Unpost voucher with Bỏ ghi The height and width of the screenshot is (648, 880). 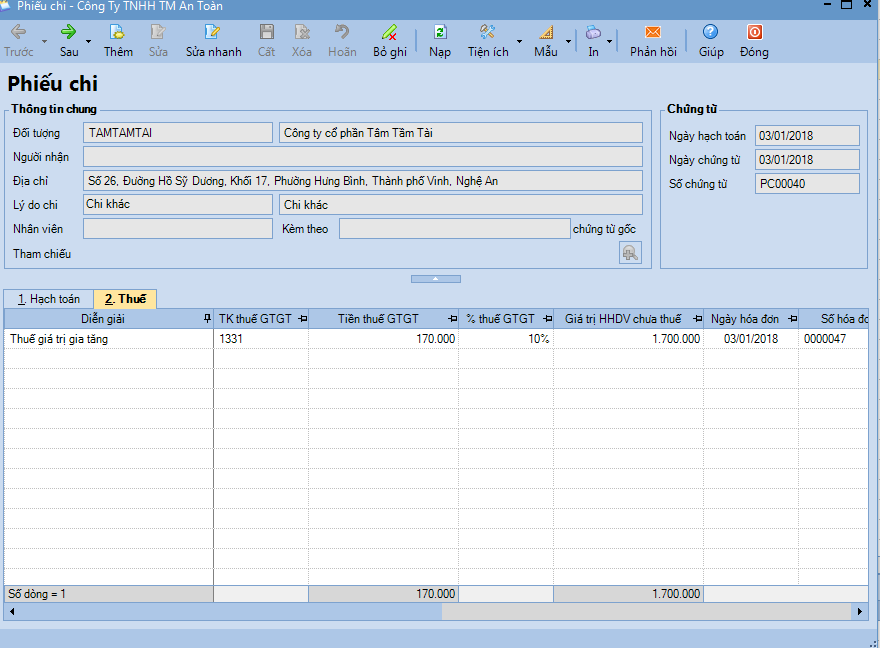click(389, 41)
